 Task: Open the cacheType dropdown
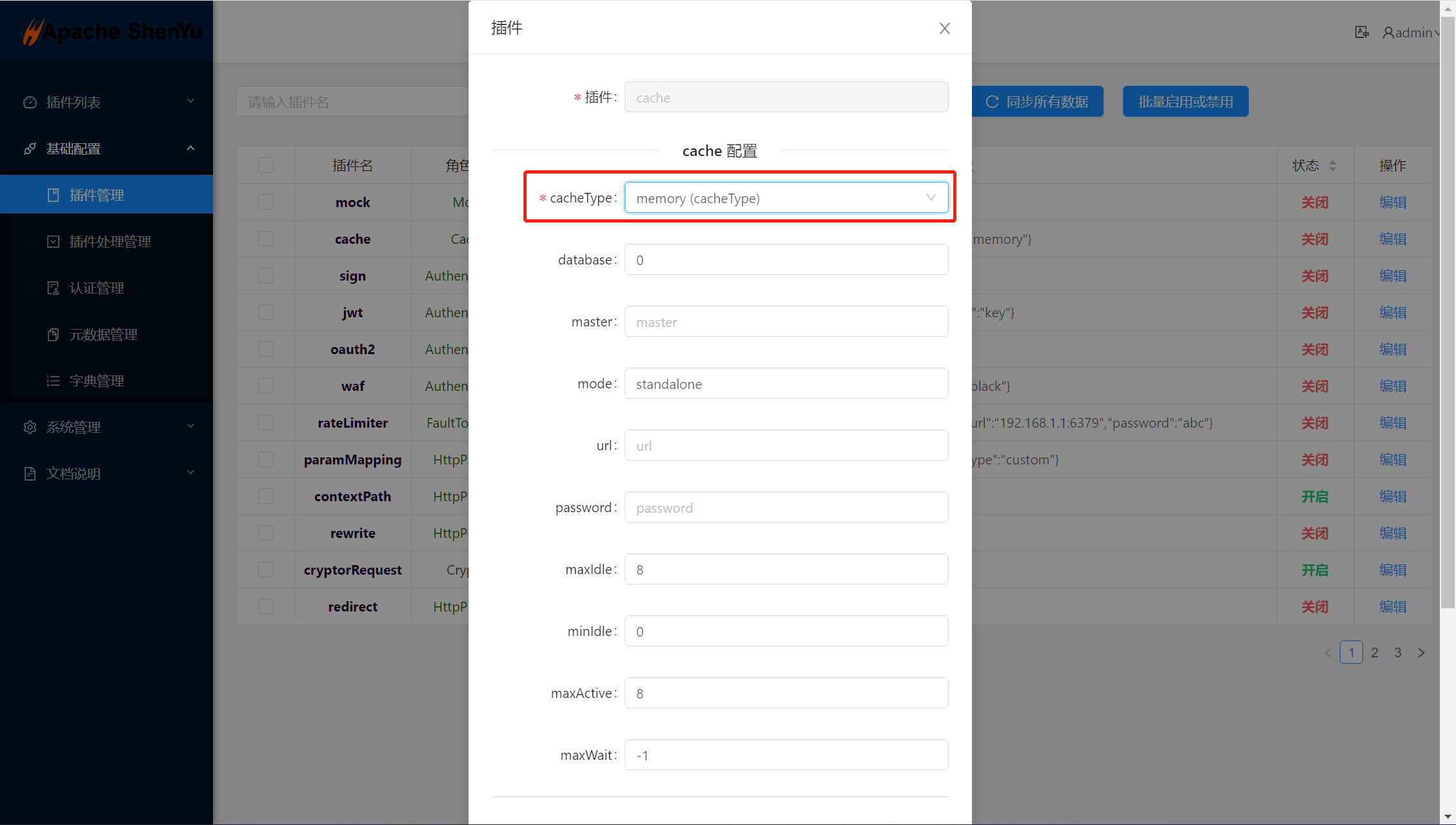[786, 198]
